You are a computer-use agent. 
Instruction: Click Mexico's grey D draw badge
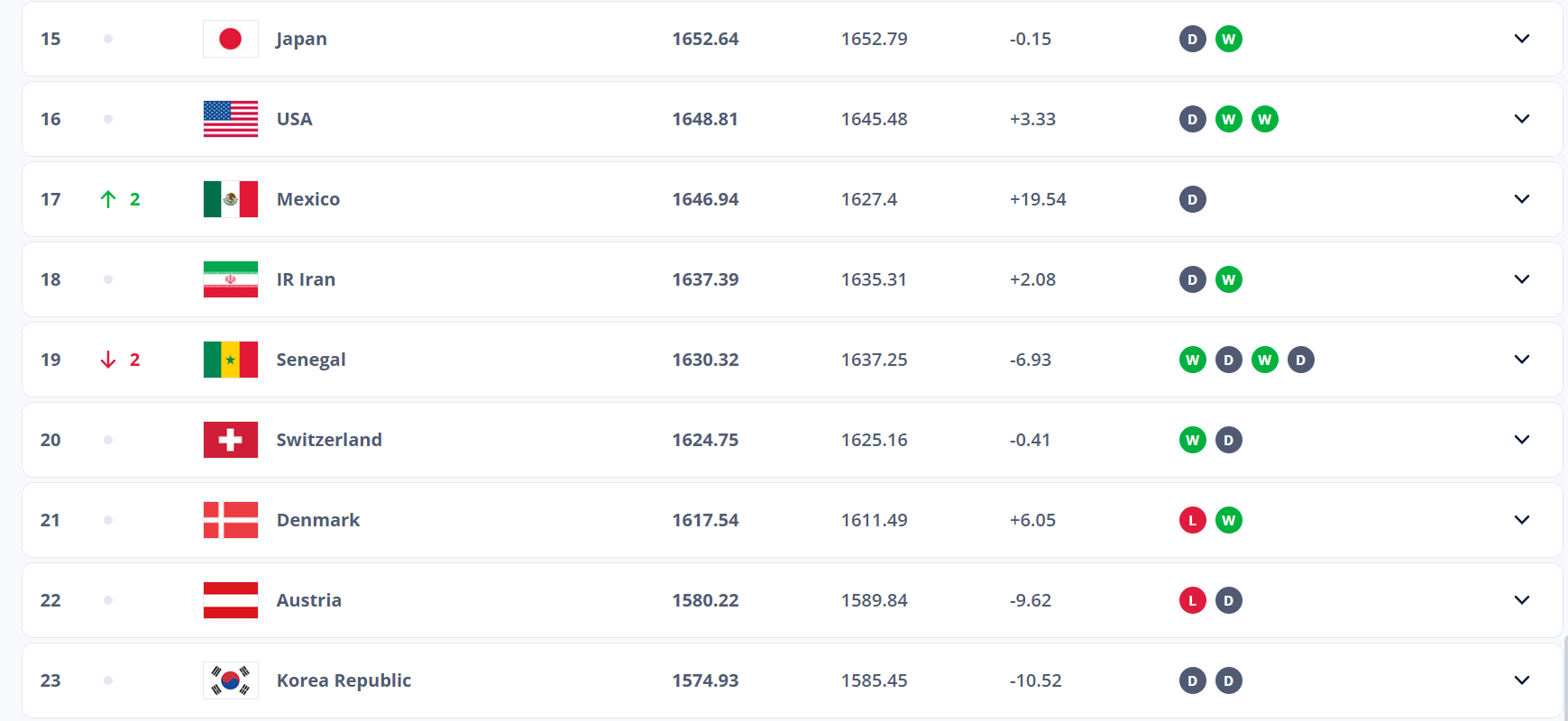click(1192, 199)
